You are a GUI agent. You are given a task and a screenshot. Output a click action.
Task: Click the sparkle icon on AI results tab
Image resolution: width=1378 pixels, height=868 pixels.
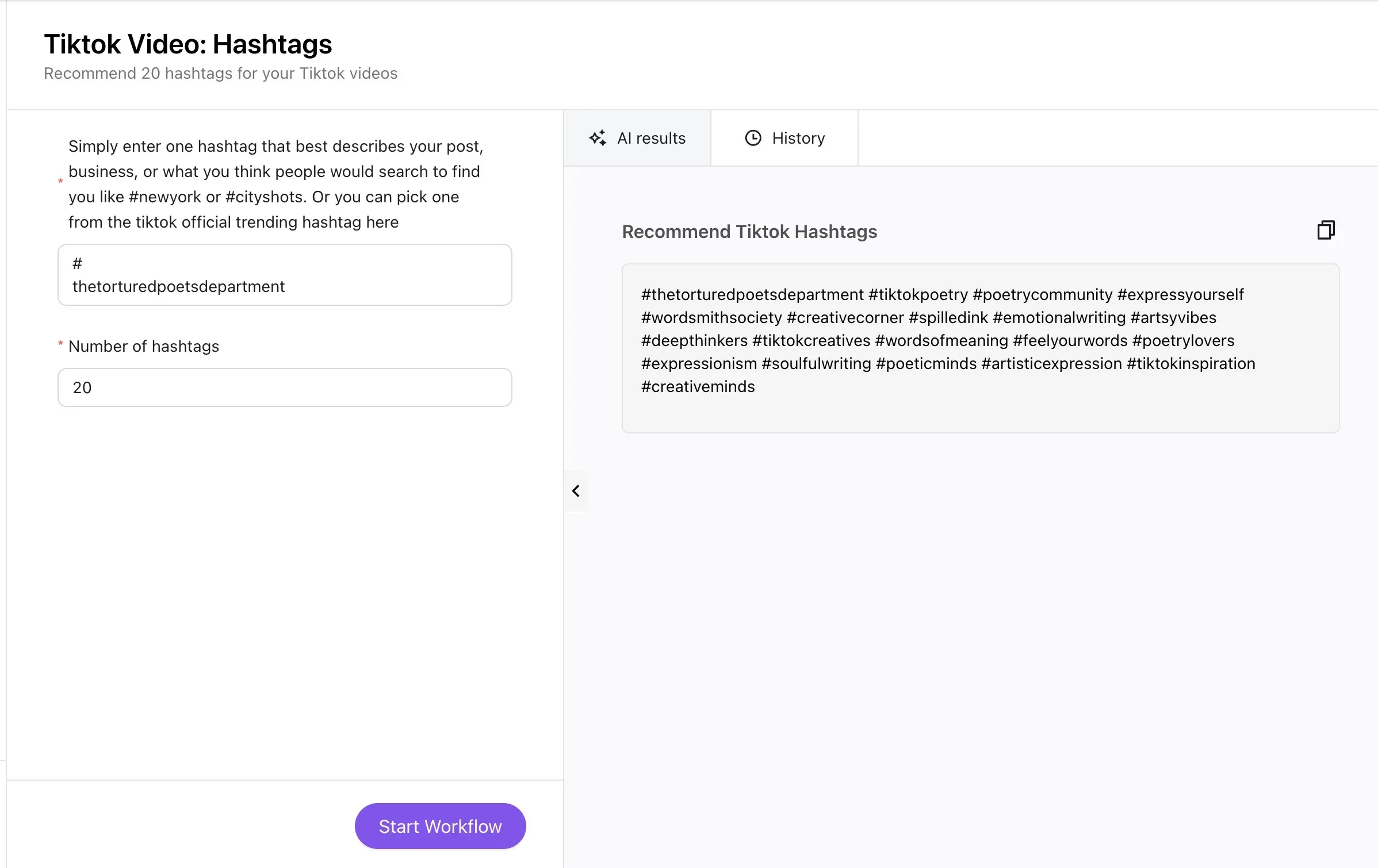[x=598, y=138]
